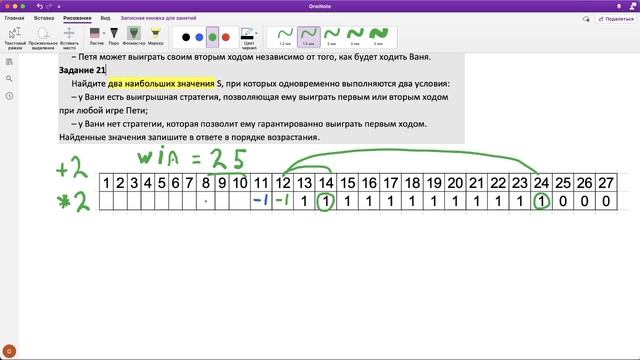Open the notifications bell icon

click(x=619, y=6)
